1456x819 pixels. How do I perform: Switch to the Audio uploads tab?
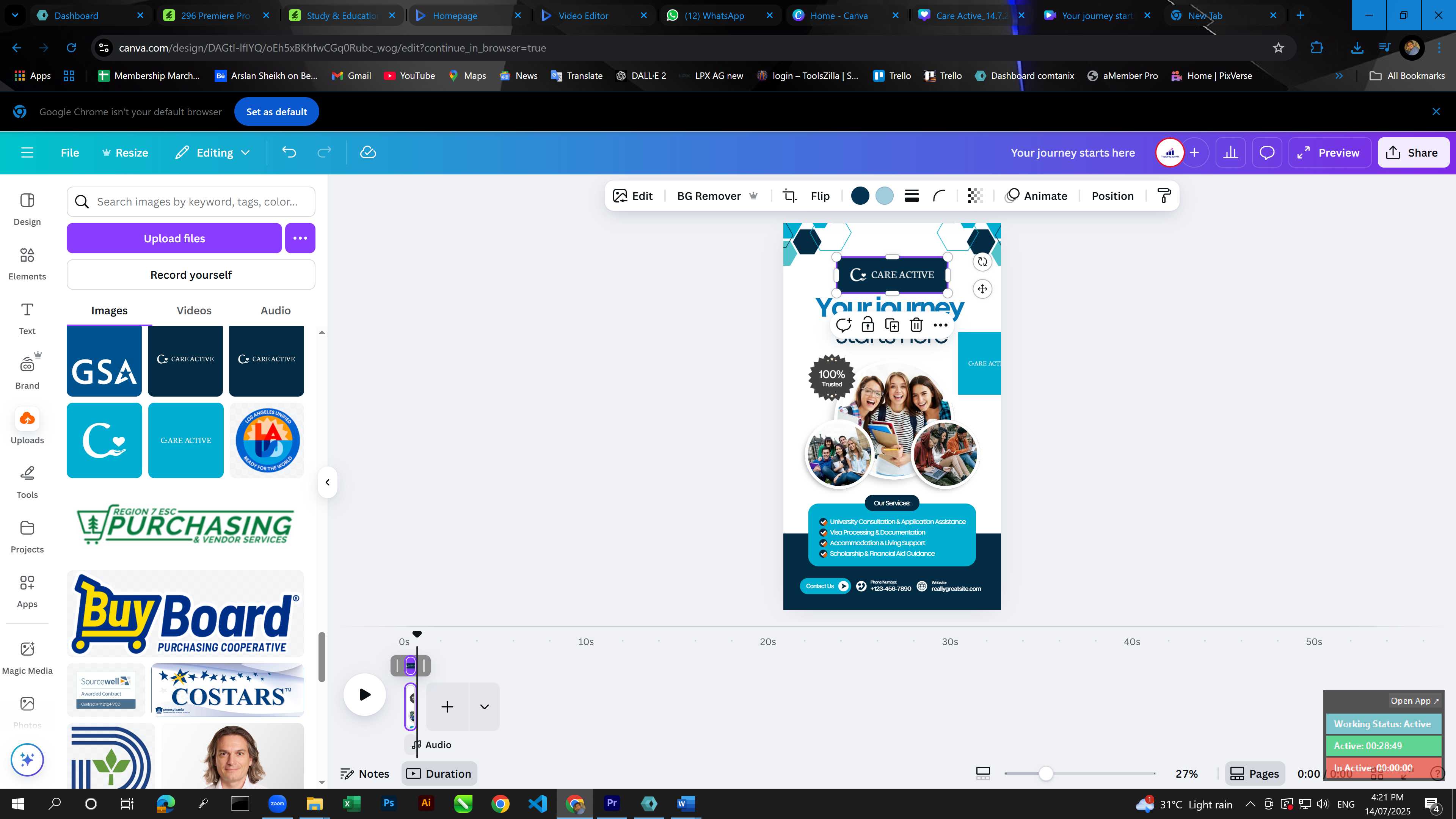coord(275,310)
